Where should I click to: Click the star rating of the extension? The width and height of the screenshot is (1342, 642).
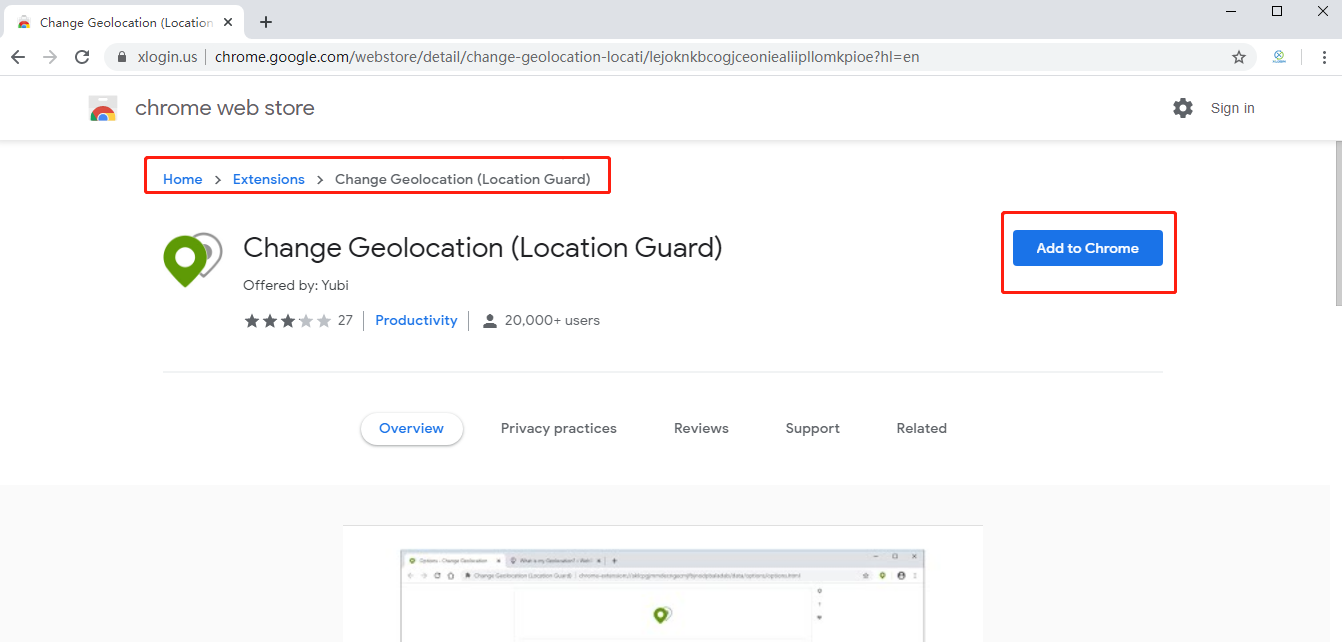pyautogui.click(x=288, y=321)
